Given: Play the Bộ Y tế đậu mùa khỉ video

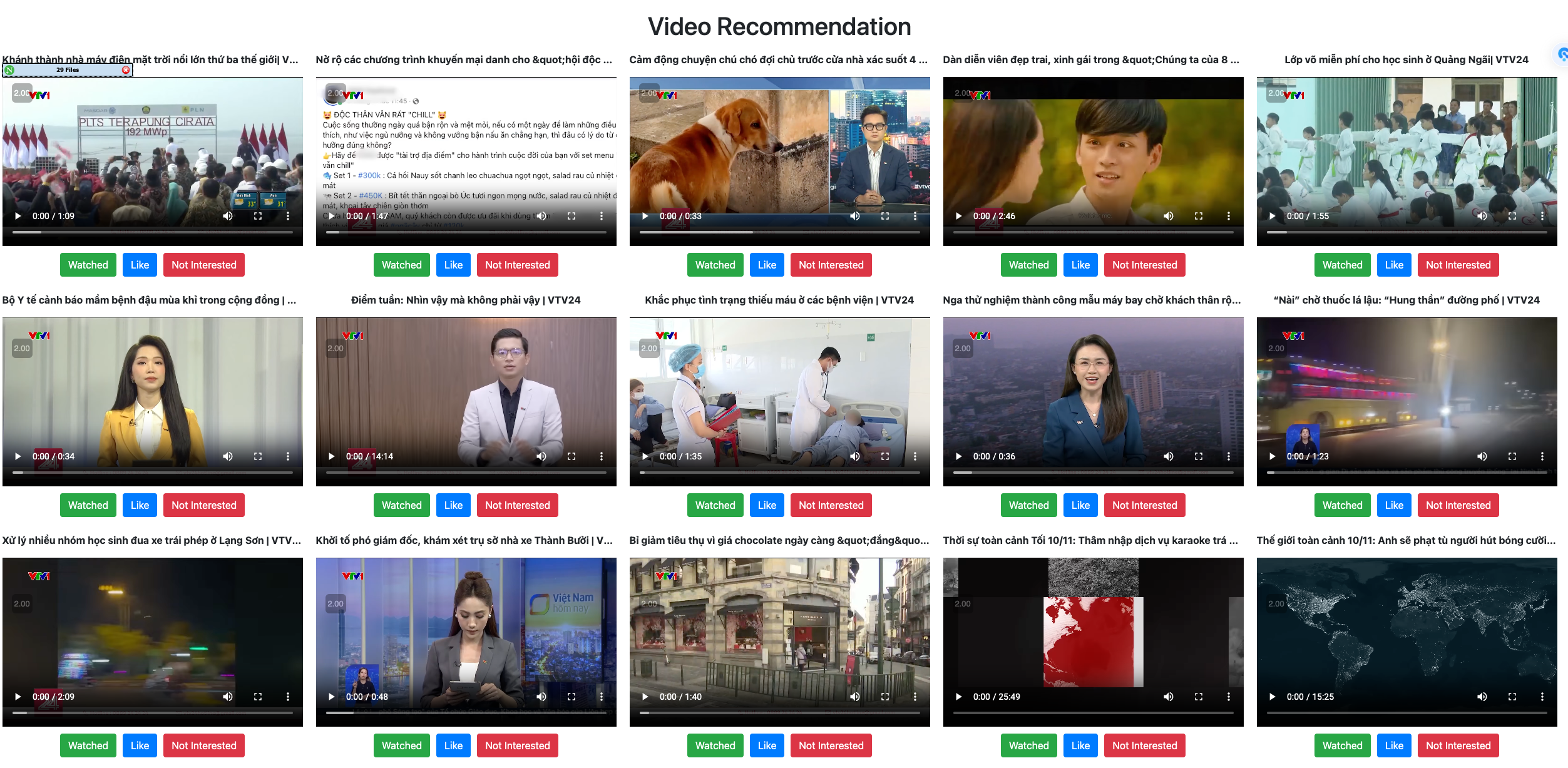Looking at the screenshot, I should (18, 456).
